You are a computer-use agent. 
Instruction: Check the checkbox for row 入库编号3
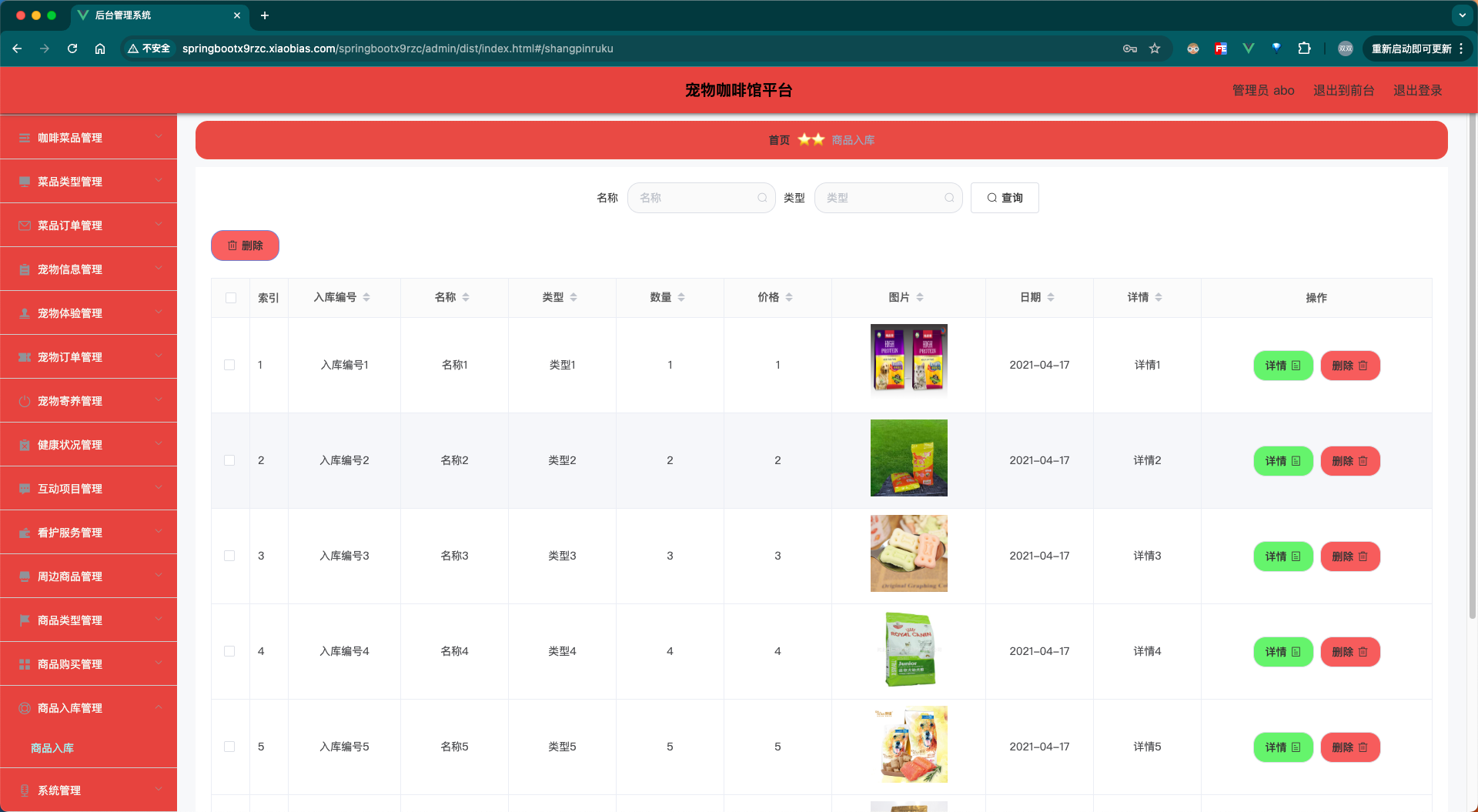pos(229,556)
